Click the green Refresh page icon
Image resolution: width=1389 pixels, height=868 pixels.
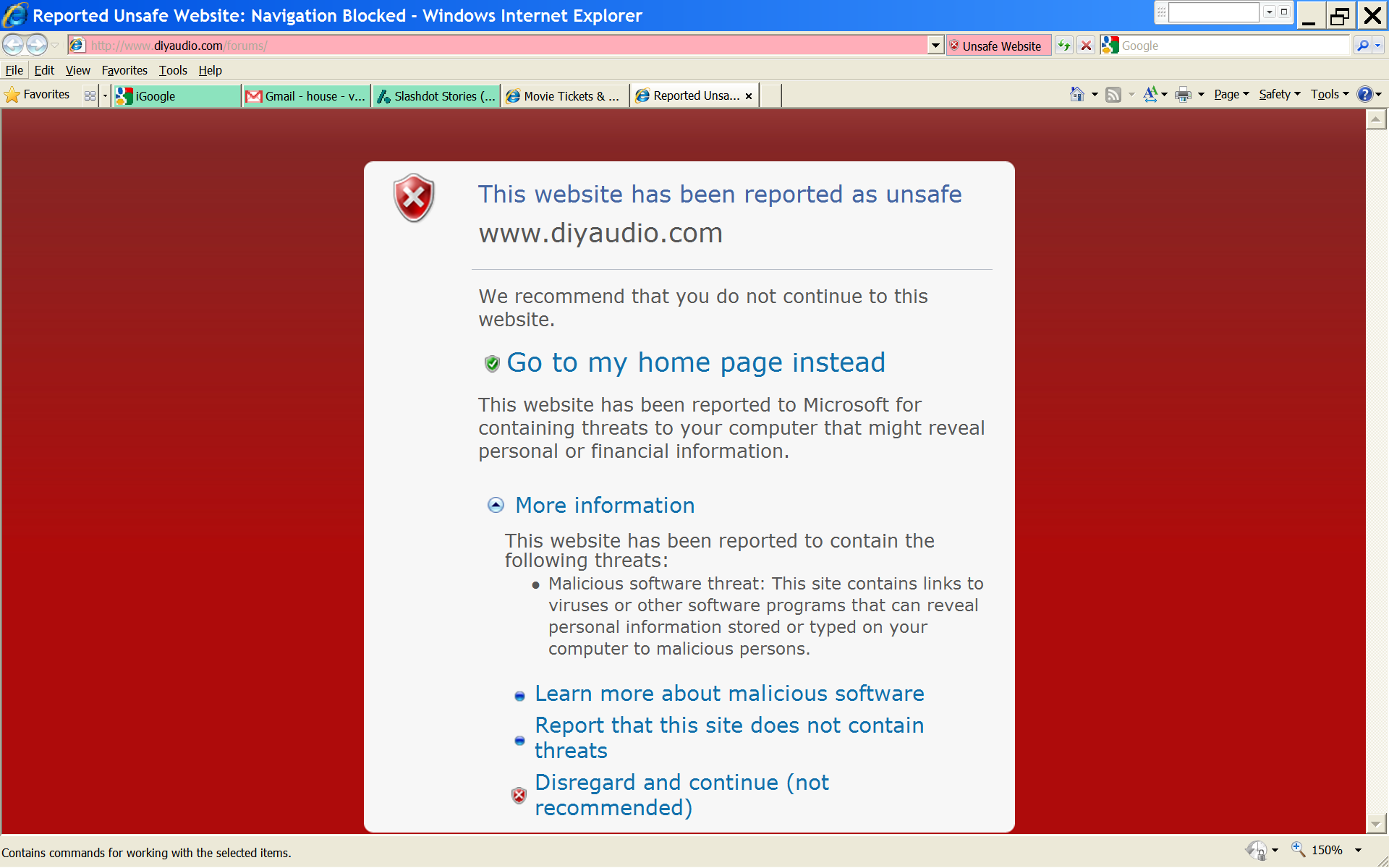coord(1063,46)
